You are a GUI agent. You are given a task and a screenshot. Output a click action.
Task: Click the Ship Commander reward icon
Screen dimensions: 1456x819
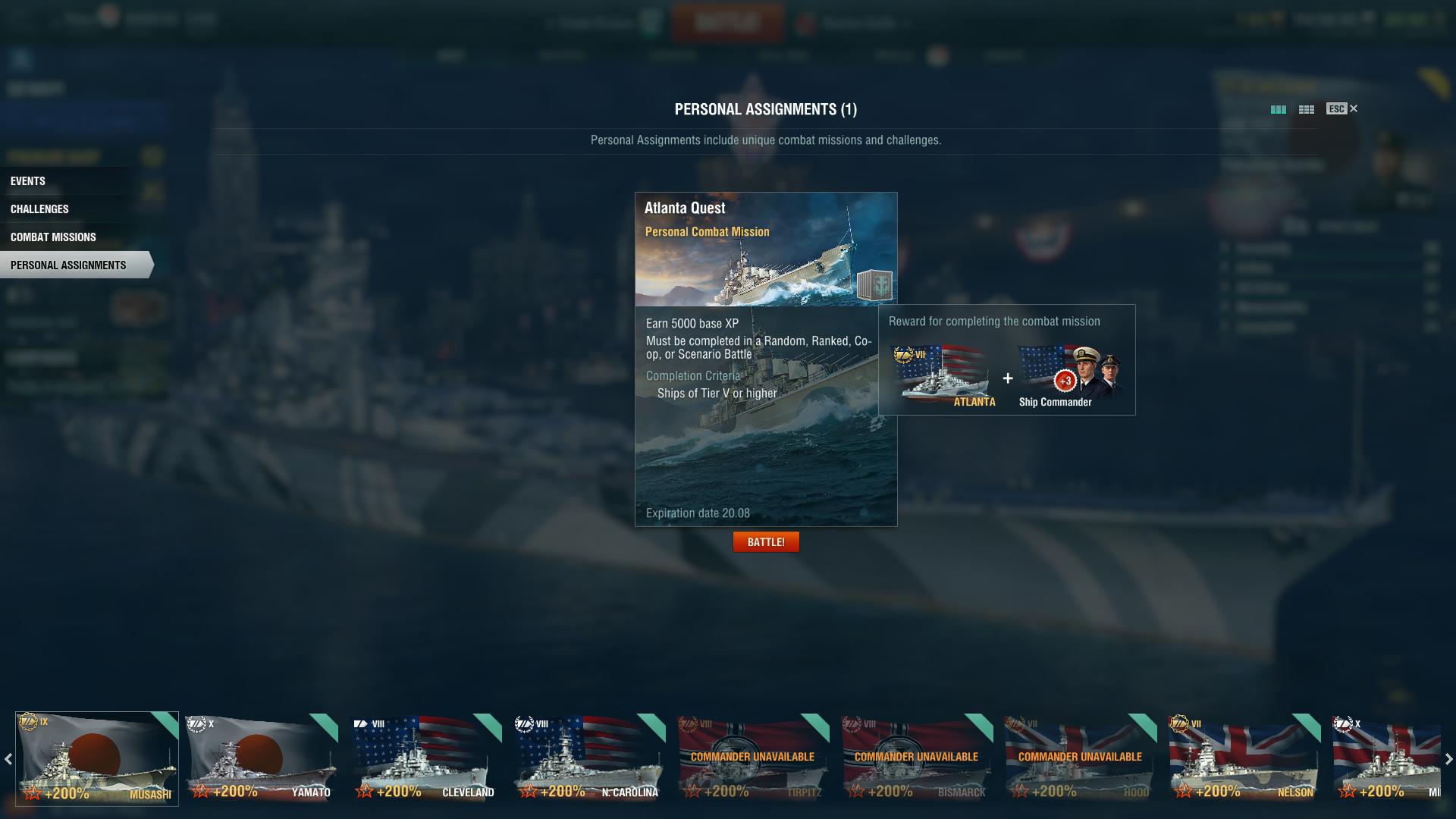click(x=1069, y=377)
